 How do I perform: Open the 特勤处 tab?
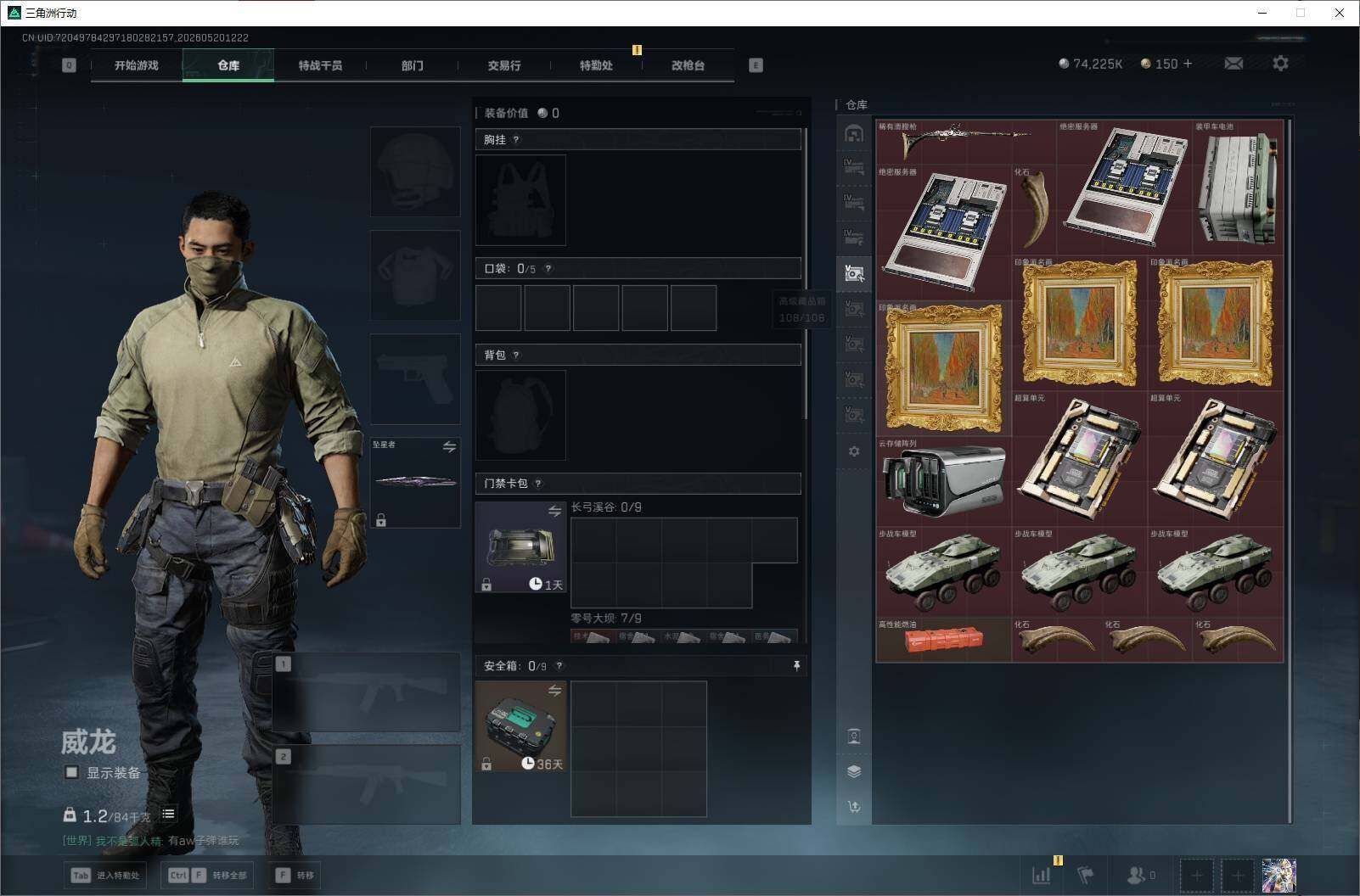pos(596,65)
